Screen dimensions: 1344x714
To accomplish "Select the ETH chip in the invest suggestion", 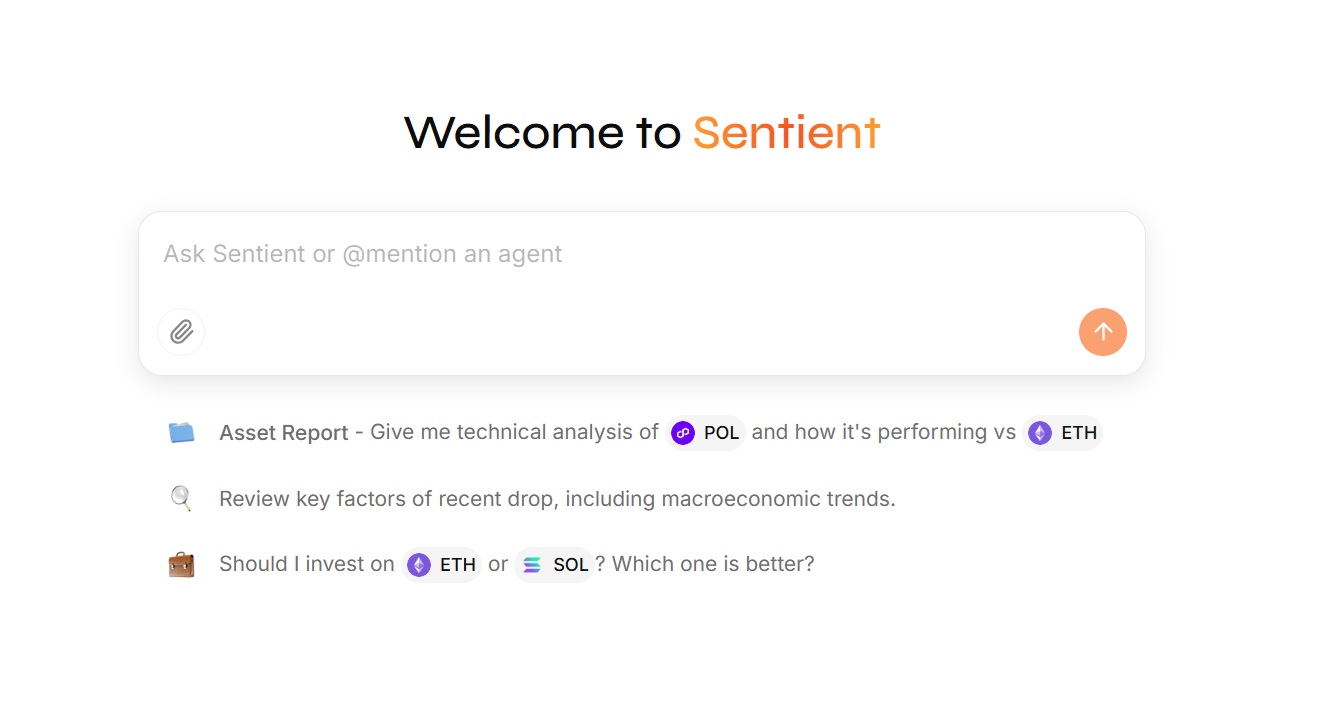I will (442, 565).
